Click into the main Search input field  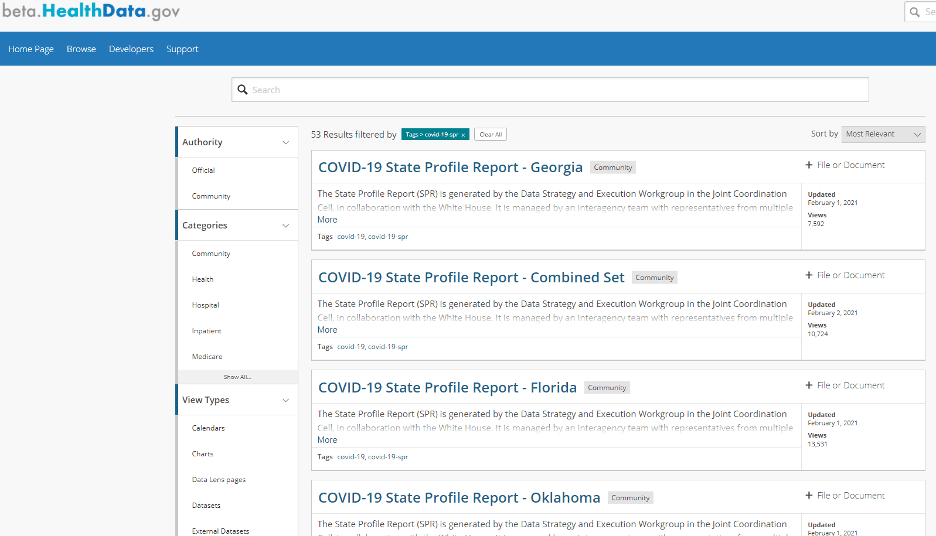[550, 90]
